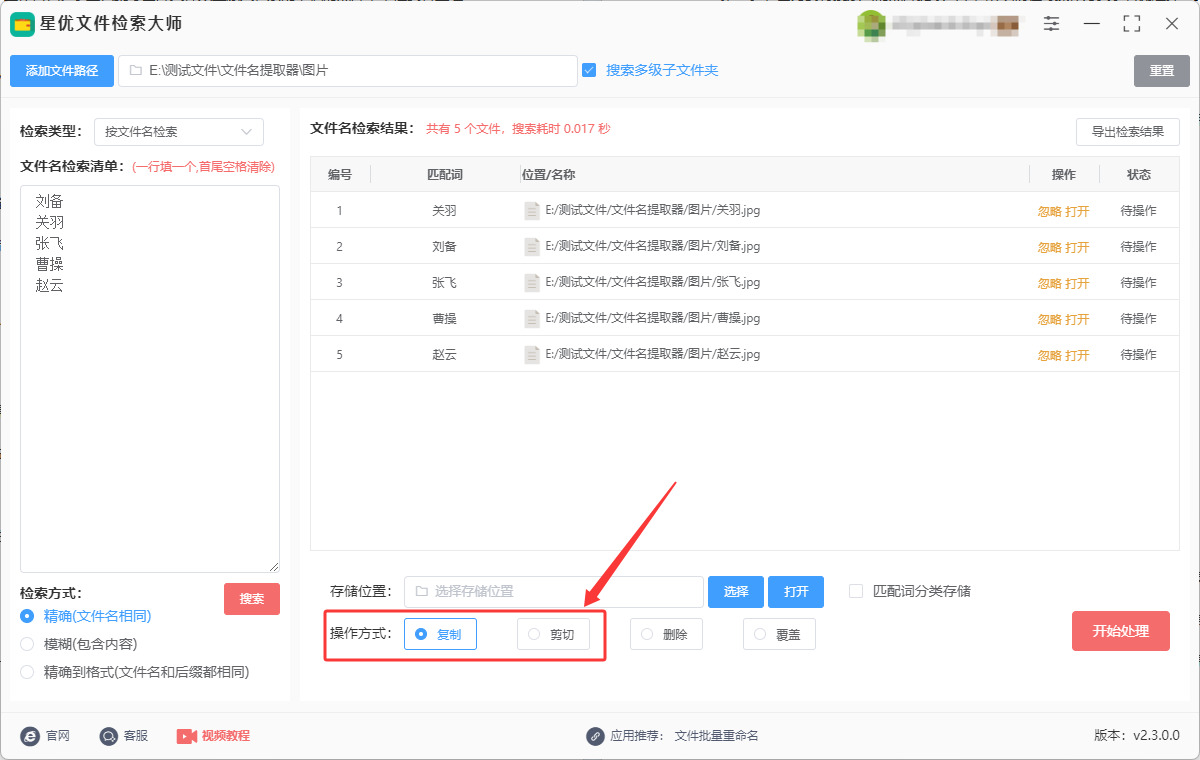Click the user avatar in the title bar
The width and height of the screenshot is (1200, 760).
tap(871, 25)
